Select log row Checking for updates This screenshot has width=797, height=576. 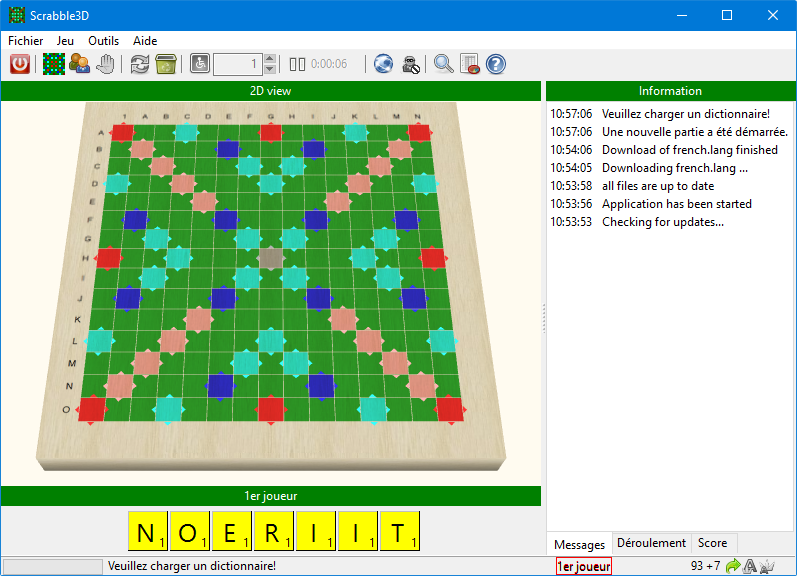(670, 222)
